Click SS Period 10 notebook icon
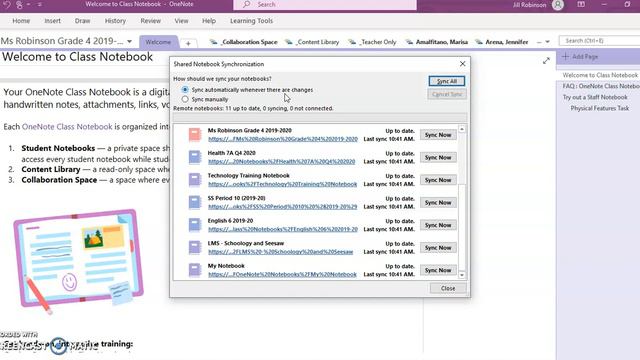This screenshot has height=360, width=640. (x=195, y=202)
